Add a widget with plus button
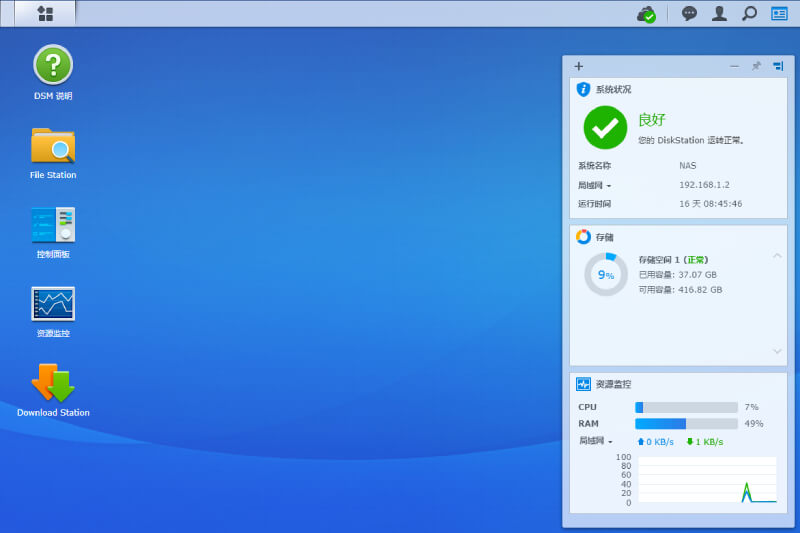800x533 pixels. pos(579,66)
